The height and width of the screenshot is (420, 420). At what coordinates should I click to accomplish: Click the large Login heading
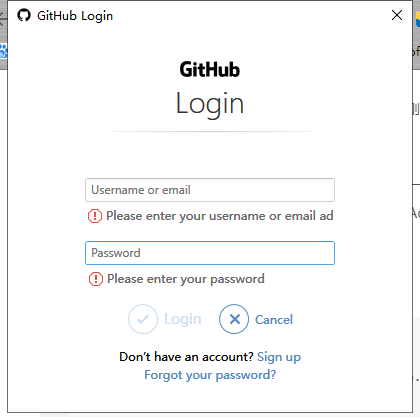[x=210, y=104]
